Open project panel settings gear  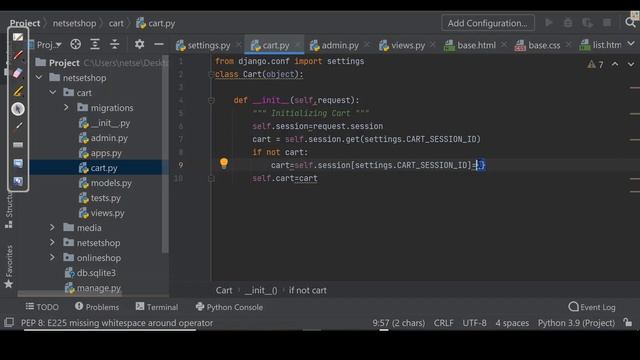coord(139,44)
